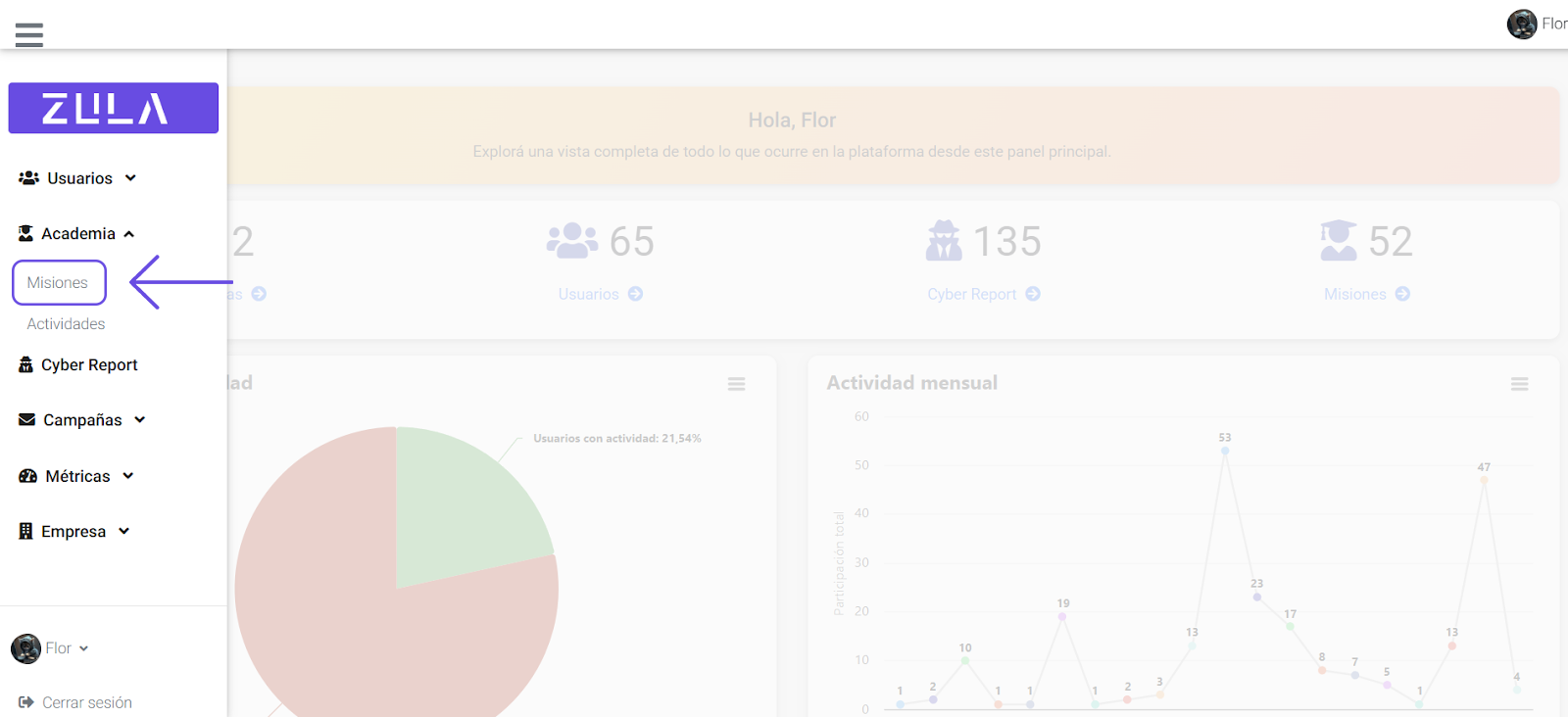Expand the Usuarios sidebar menu

(x=78, y=178)
